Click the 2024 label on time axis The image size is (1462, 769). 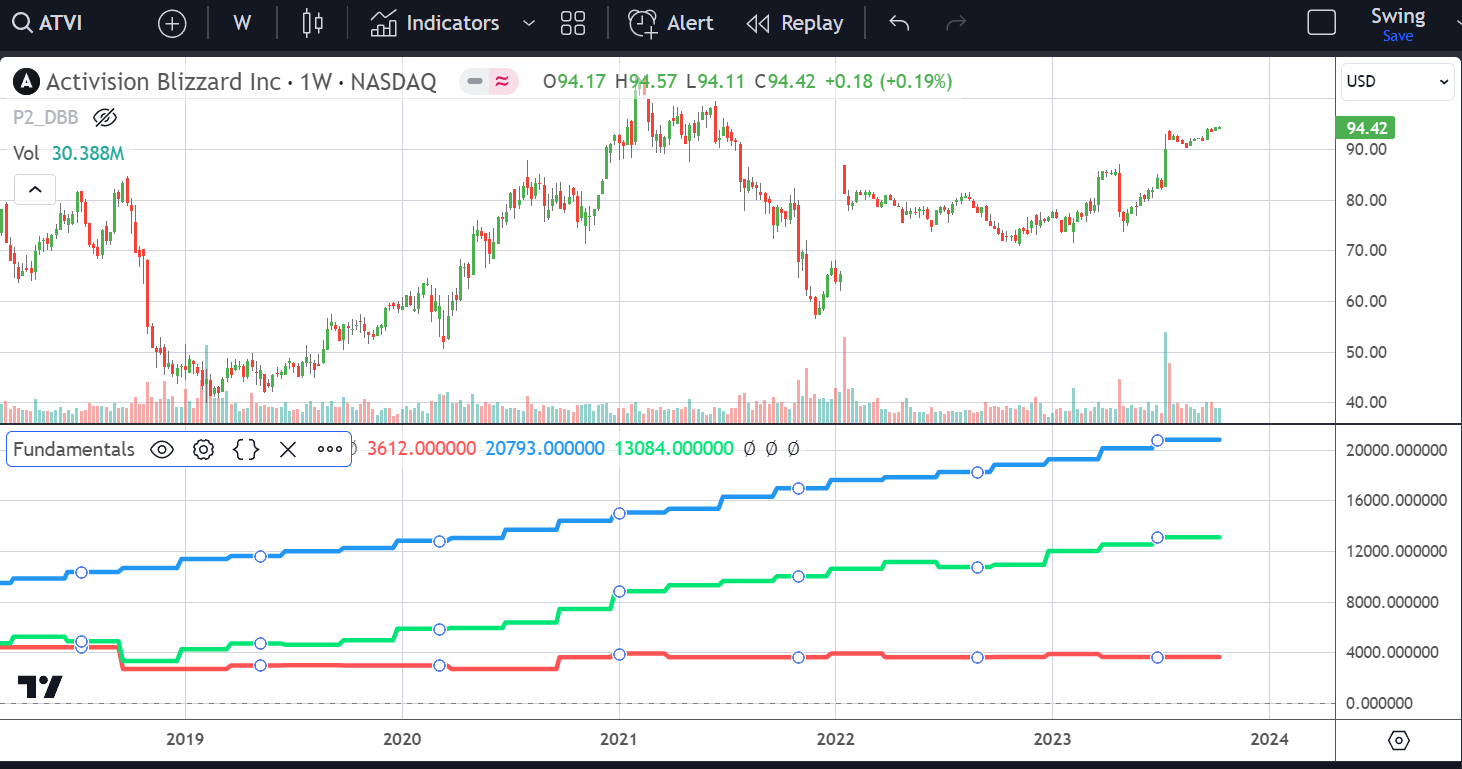click(x=1269, y=740)
